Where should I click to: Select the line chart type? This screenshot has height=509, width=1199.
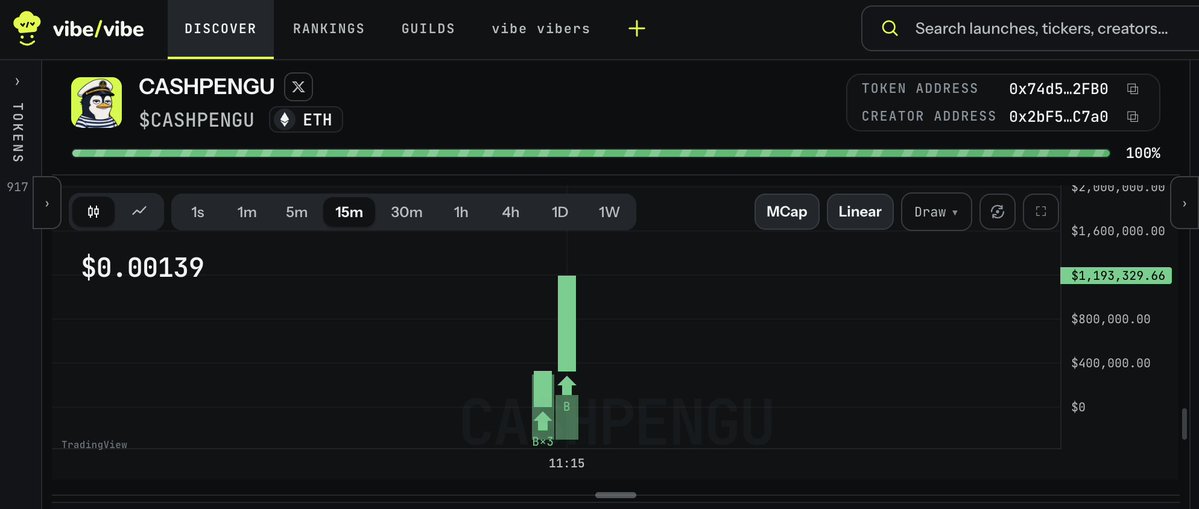click(x=139, y=212)
